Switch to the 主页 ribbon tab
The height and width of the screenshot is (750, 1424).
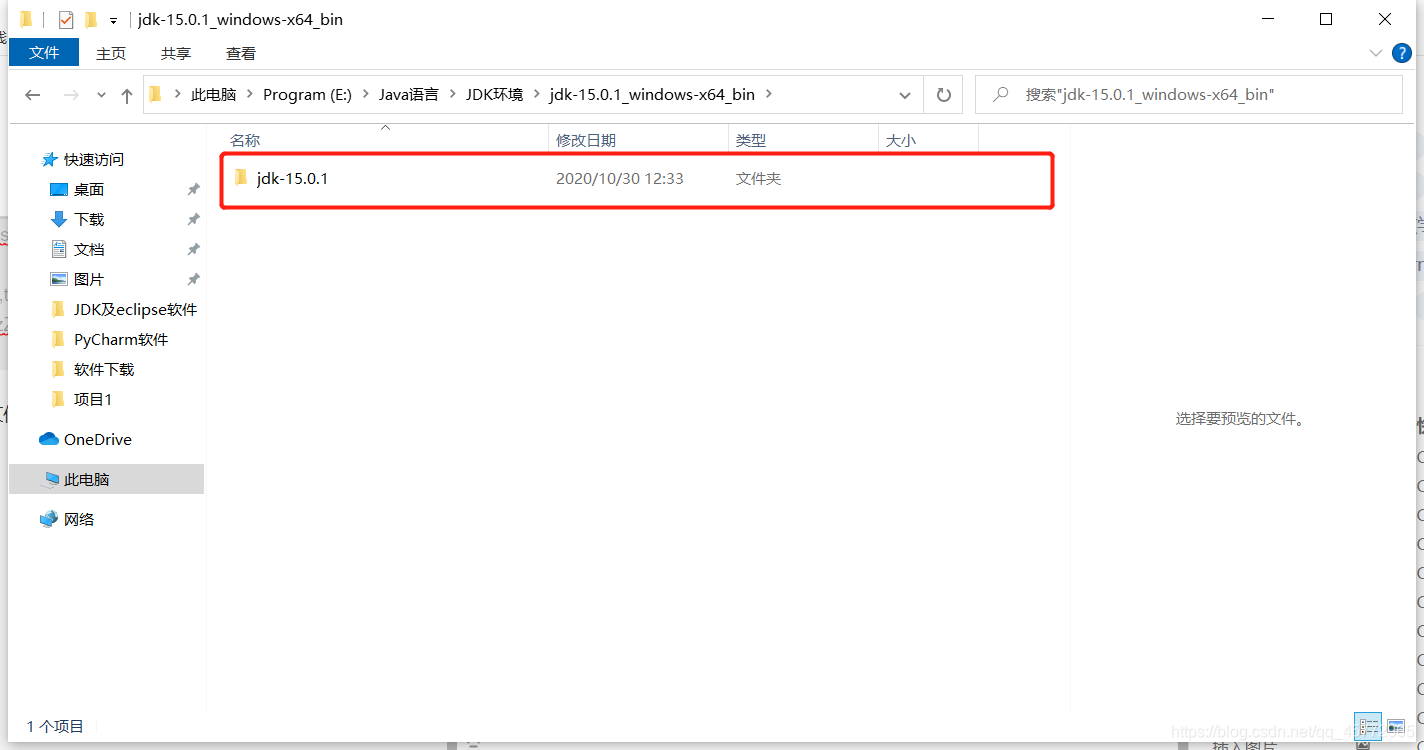111,53
